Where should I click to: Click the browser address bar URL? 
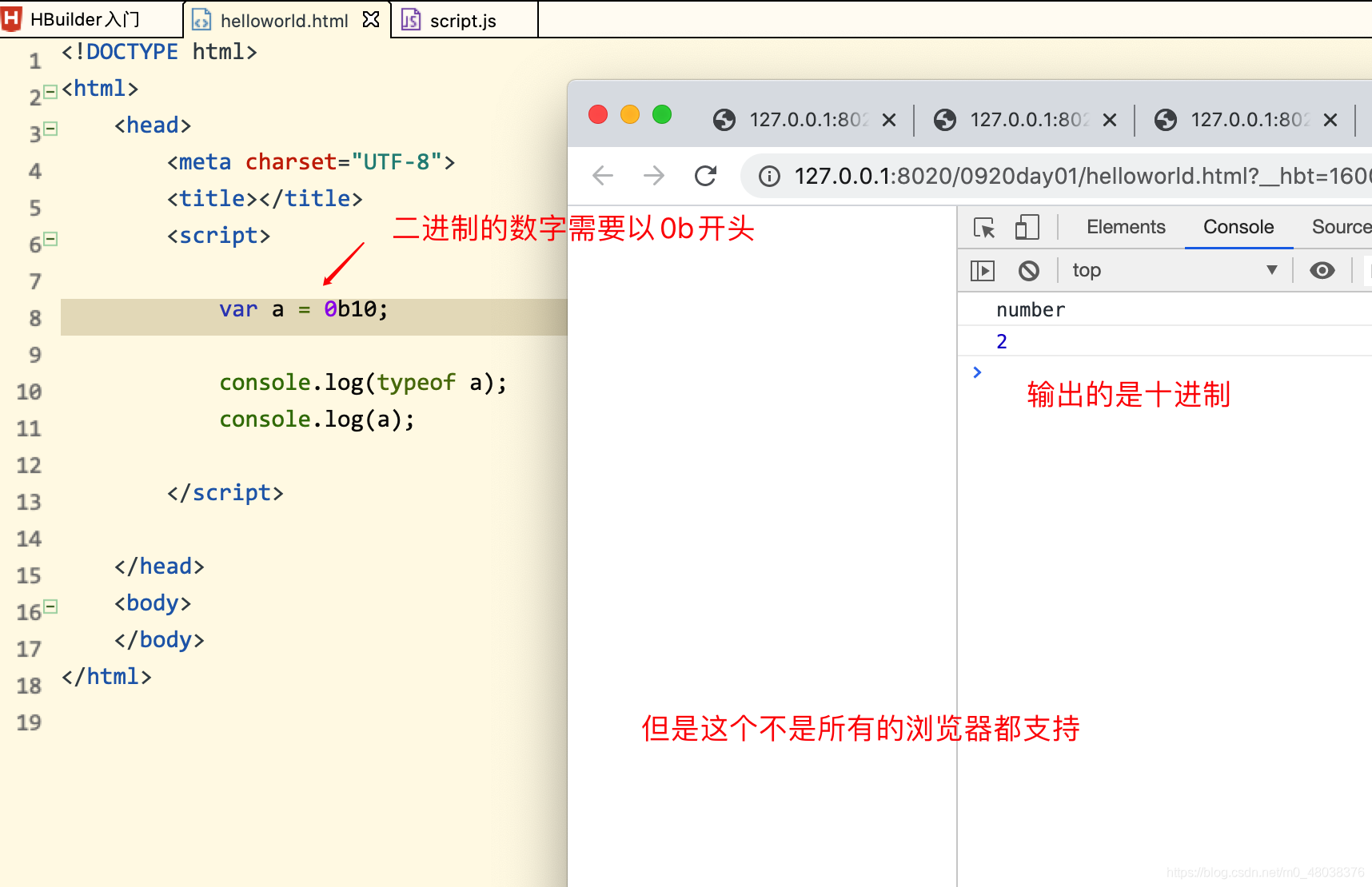click(x=1083, y=176)
